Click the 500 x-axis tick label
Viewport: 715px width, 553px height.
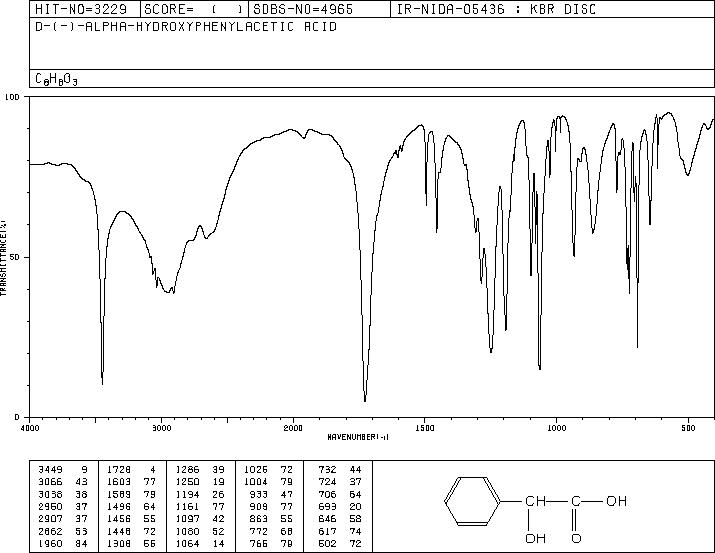click(x=688, y=428)
